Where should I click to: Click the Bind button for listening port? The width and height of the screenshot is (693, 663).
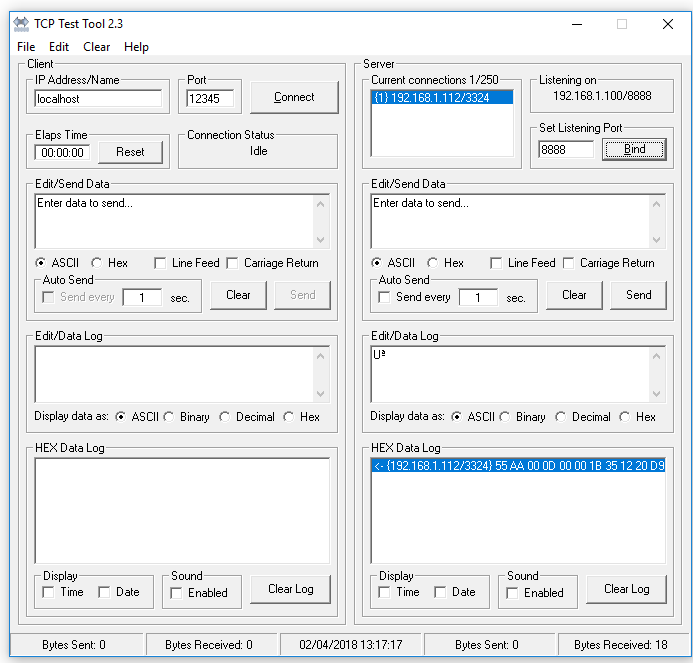[634, 149]
